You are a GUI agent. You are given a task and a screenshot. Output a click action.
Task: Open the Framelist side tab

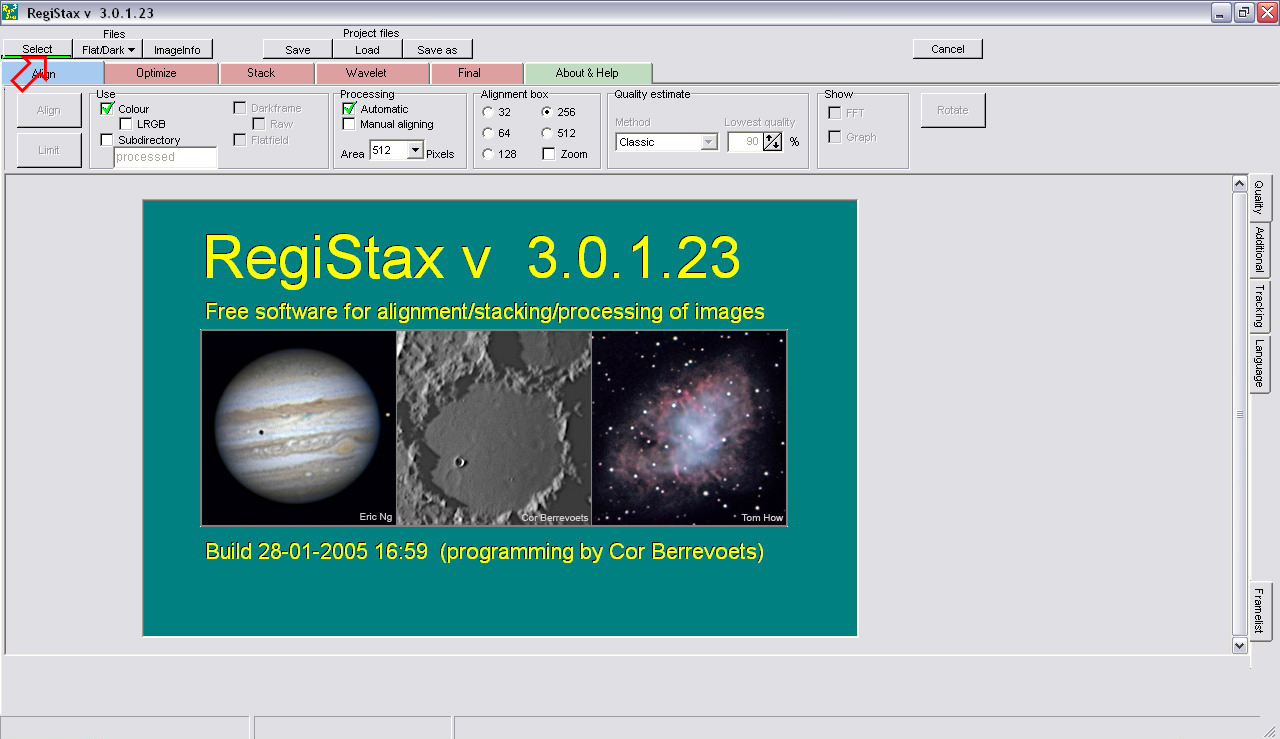[1259, 610]
